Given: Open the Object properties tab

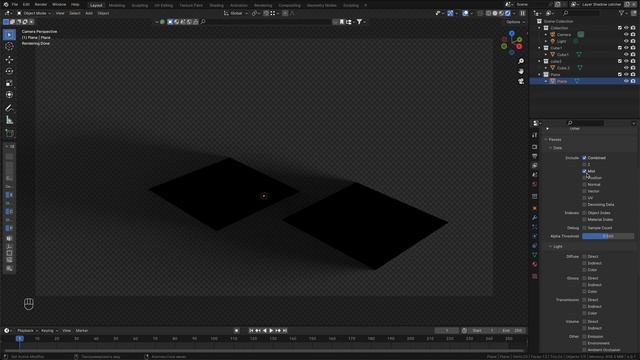Looking at the screenshot, I should point(535,208).
